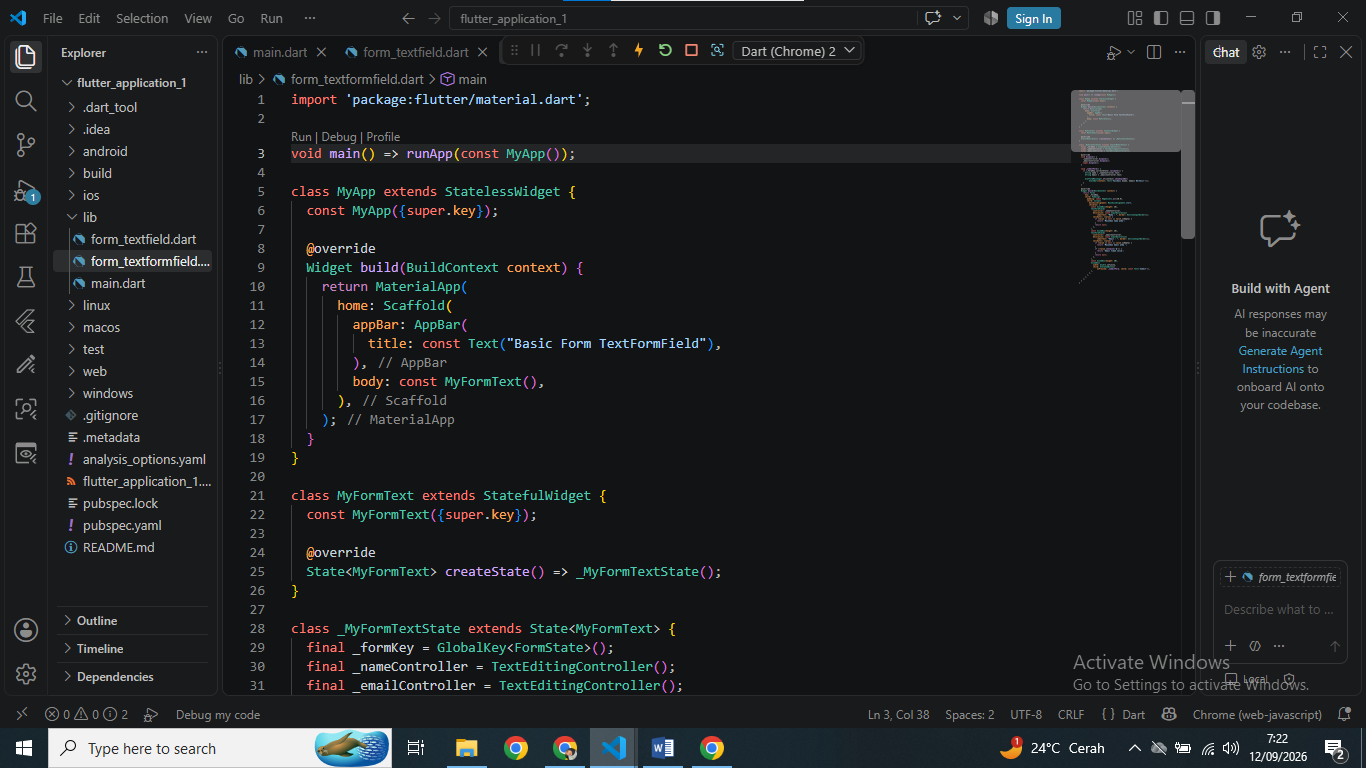Split the editor to the right
The width and height of the screenshot is (1366, 768).
pos(1154,52)
